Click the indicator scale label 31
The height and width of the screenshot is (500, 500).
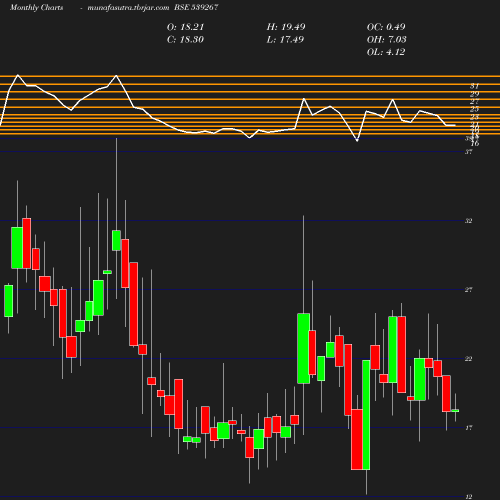pyautogui.click(x=475, y=86)
